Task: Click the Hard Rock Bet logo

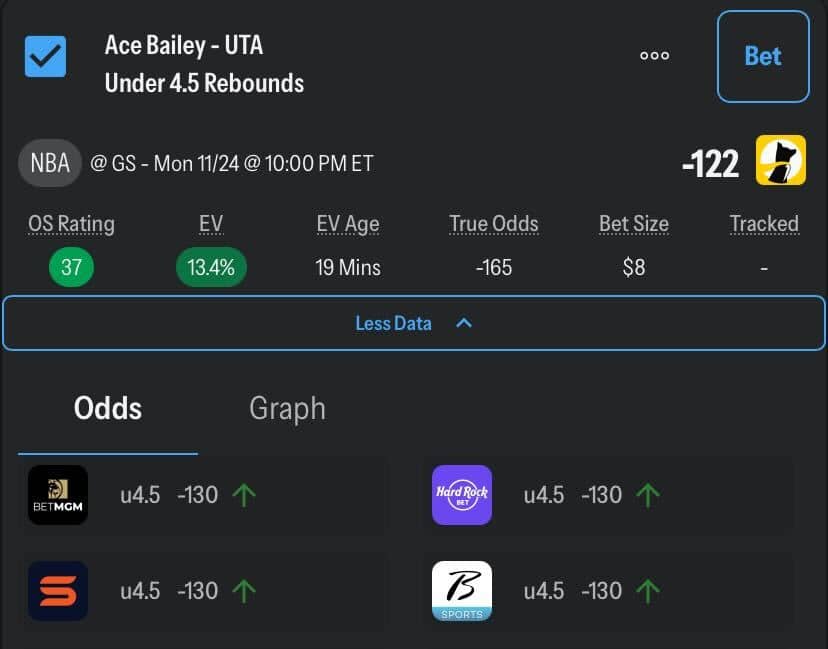Action: point(462,495)
